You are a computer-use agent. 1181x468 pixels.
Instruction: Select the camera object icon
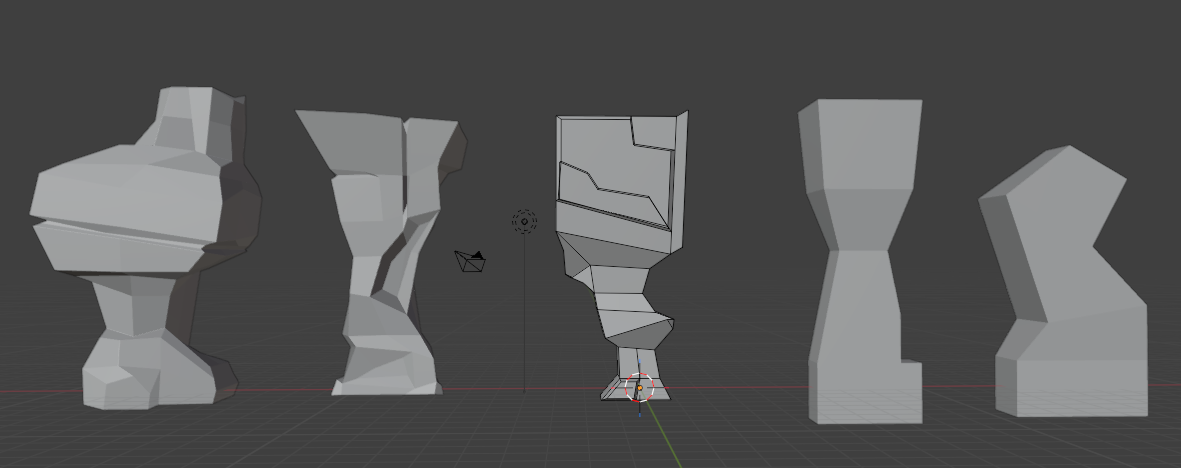[x=470, y=261]
